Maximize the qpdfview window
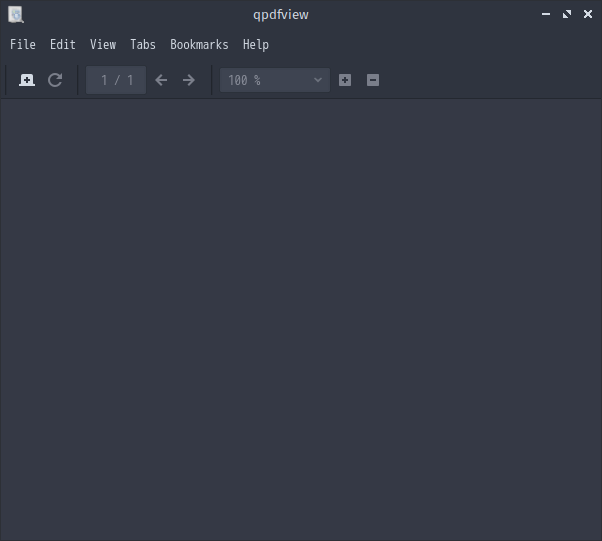Screen dimensions: 602x541 567,14
